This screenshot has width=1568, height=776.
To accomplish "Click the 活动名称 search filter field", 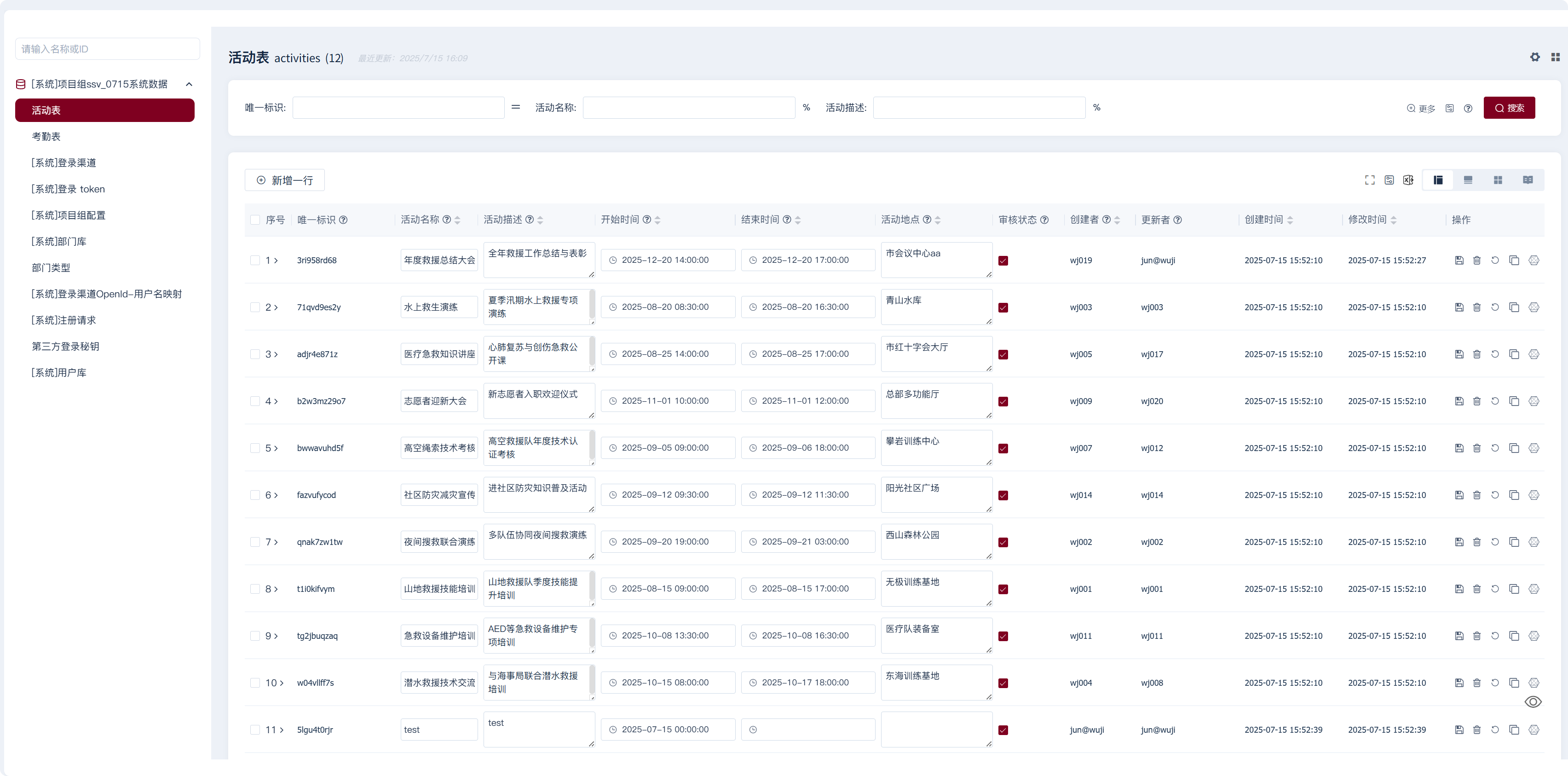I will [688, 108].
